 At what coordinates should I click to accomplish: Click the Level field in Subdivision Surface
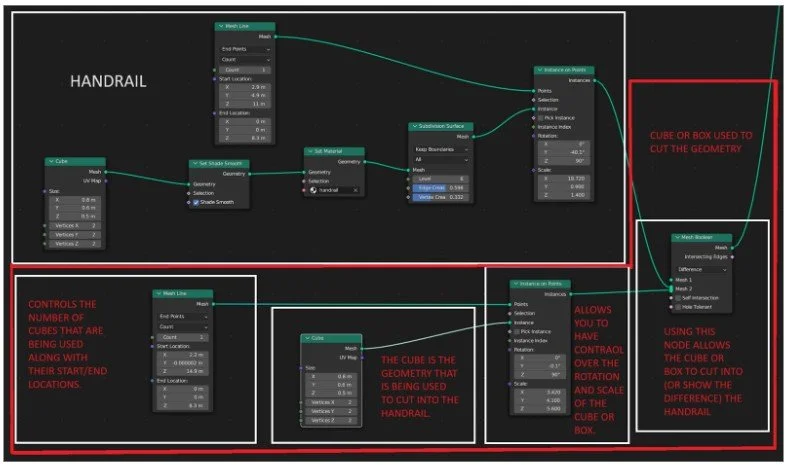pyautogui.click(x=441, y=179)
